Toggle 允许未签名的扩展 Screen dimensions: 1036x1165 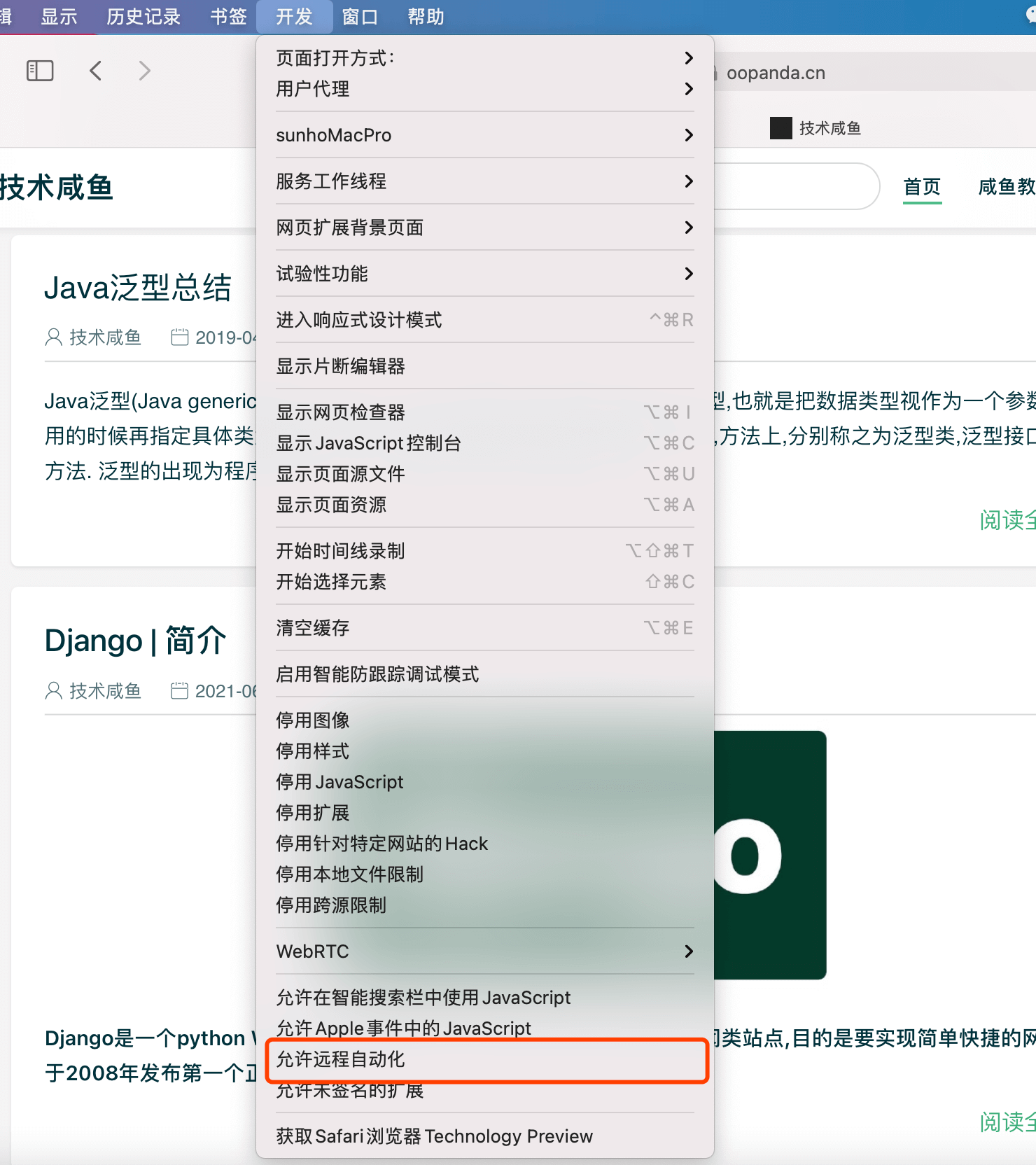[x=485, y=1091]
